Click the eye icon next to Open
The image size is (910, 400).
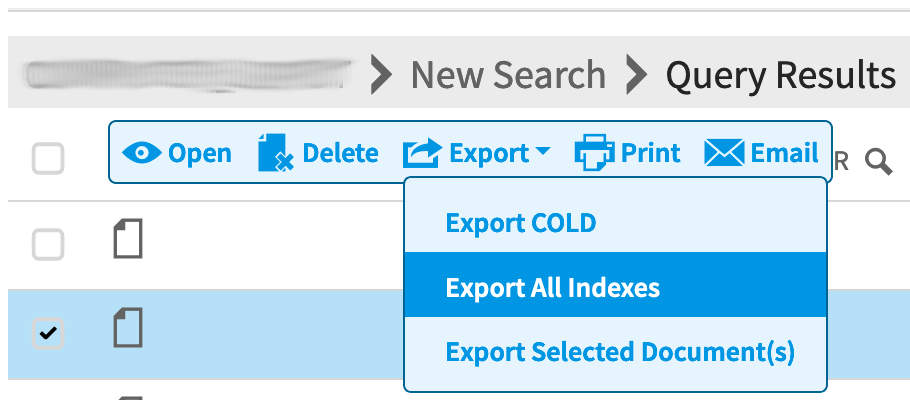(142, 153)
